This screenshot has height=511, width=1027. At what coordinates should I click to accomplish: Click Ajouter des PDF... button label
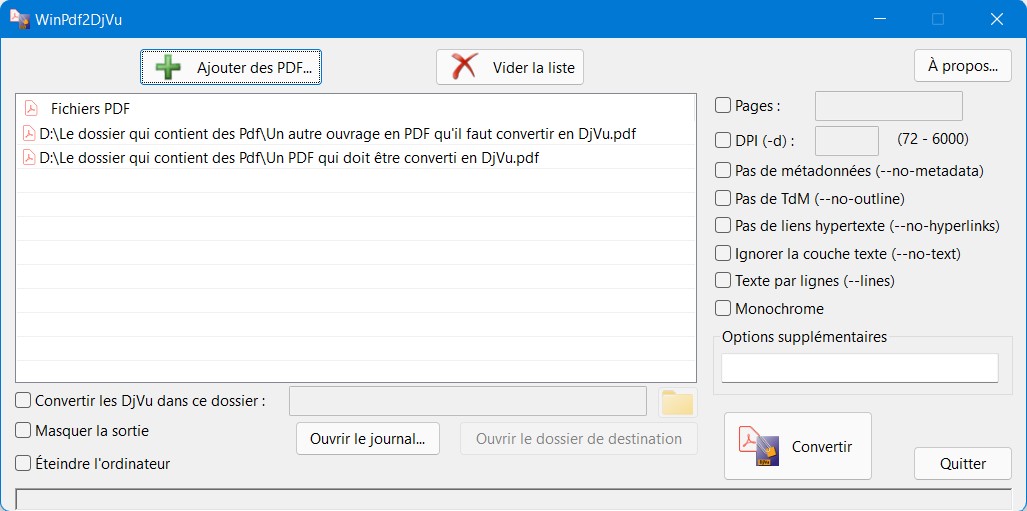[x=254, y=67]
